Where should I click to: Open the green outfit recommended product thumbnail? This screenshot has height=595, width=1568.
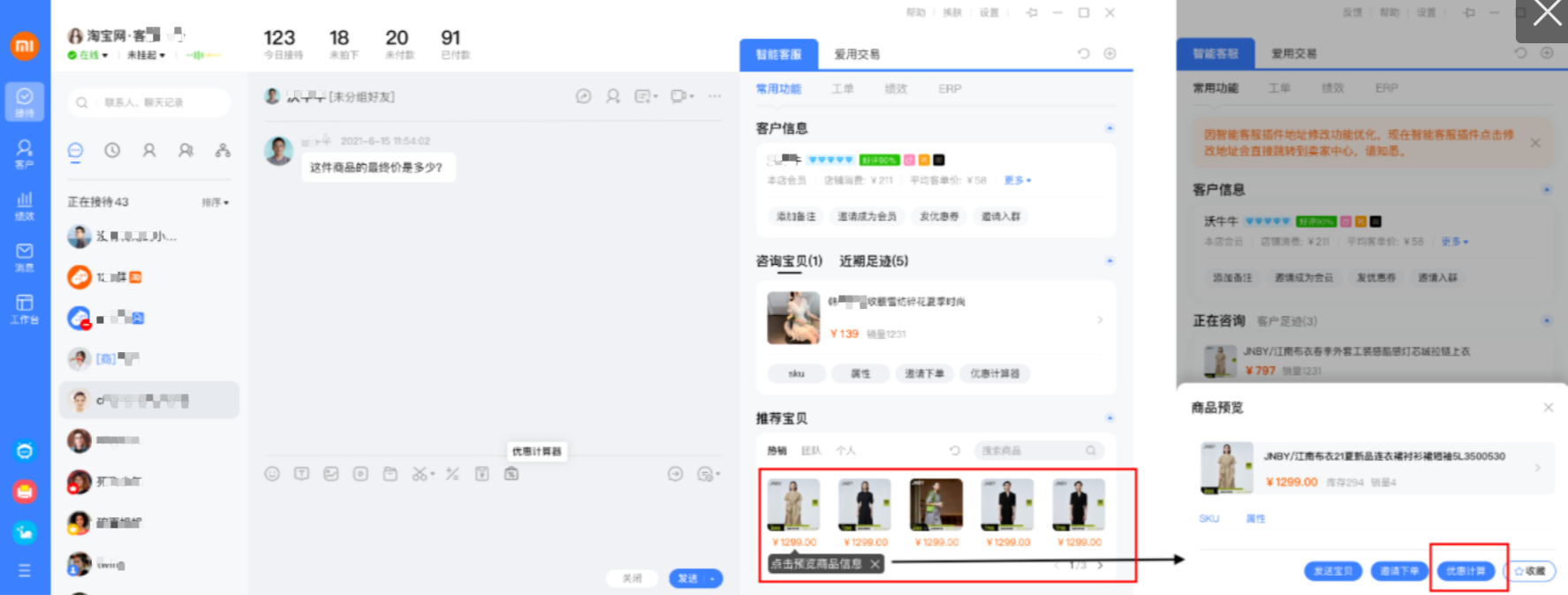click(936, 505)
